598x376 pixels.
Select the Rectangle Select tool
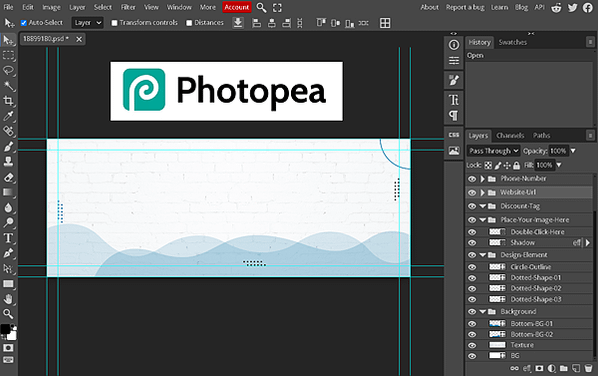8,55
